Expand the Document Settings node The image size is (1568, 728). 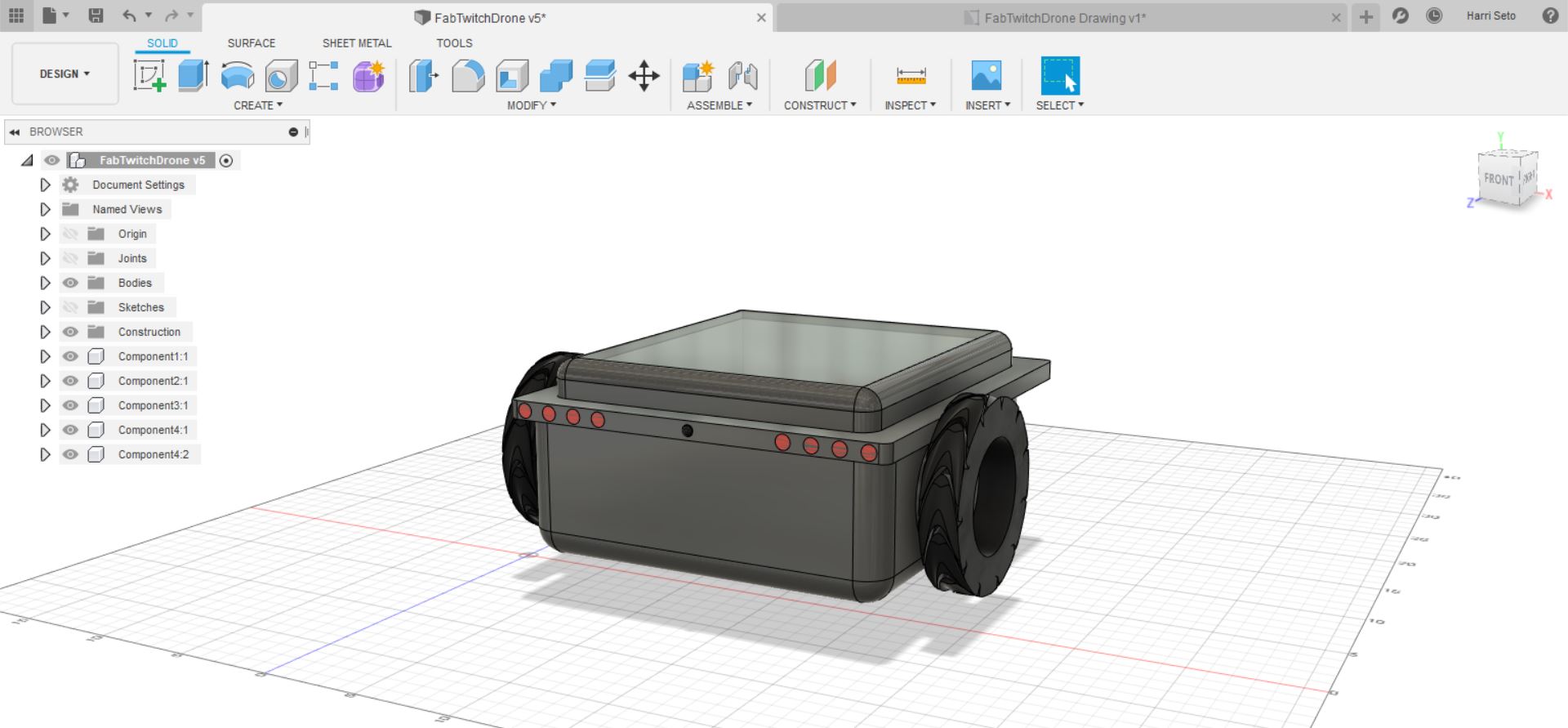pyautogui.click(x=45, y=185)
